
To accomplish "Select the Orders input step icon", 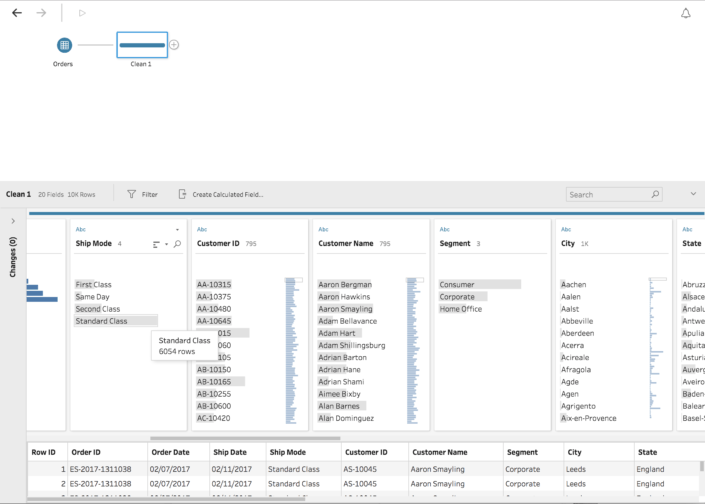I will pyautogui.click(x=64, y=45).
